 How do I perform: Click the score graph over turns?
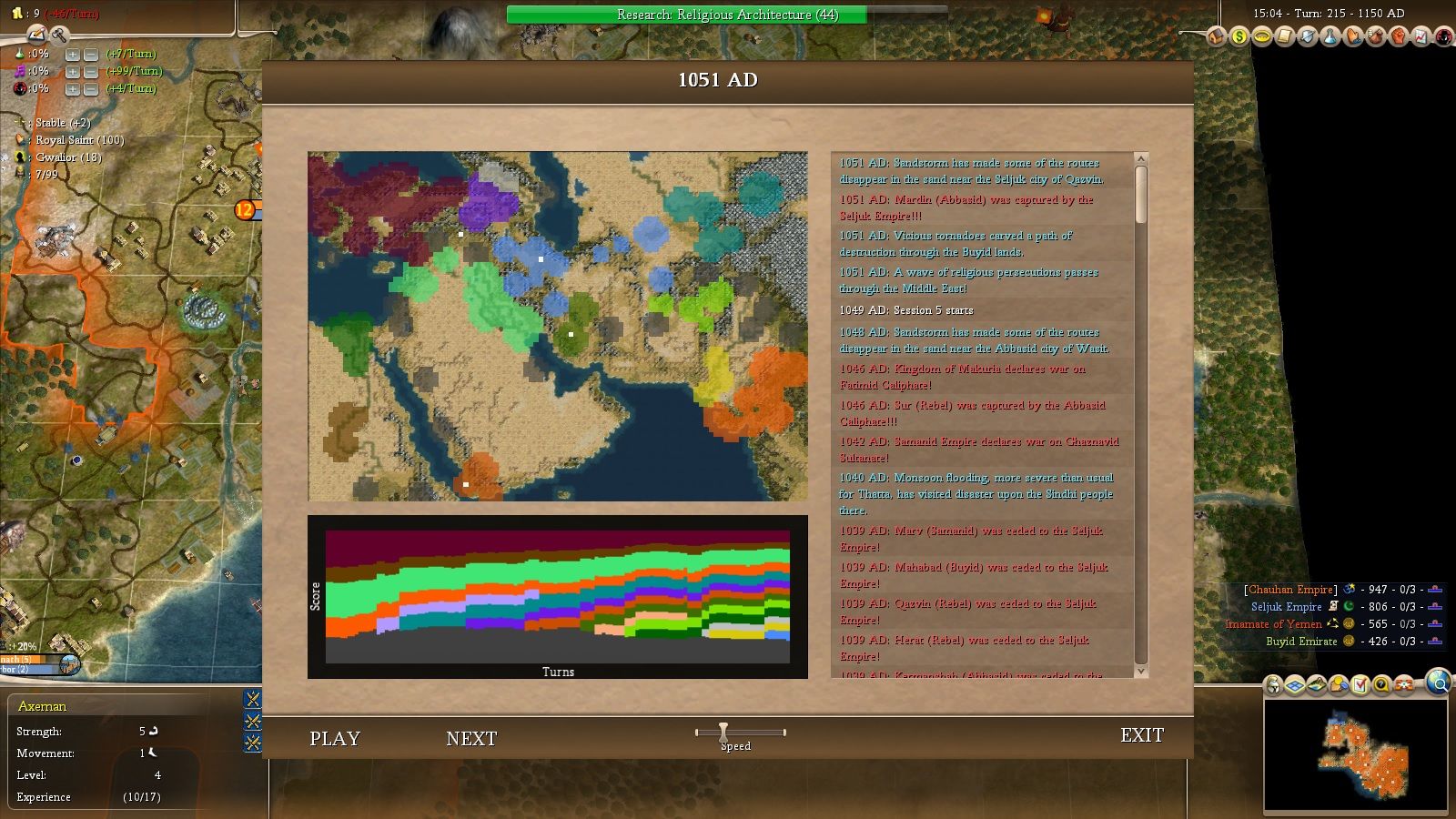pos(558,597)
